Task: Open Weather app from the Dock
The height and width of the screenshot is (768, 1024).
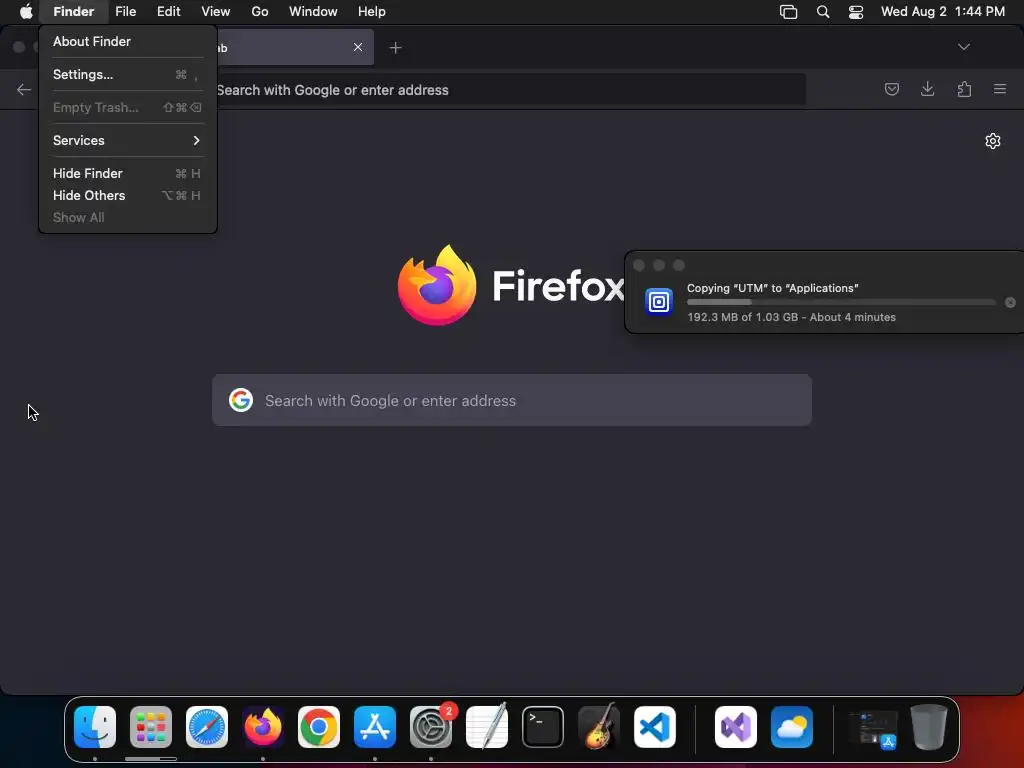Action: click(x=792, y=727)
